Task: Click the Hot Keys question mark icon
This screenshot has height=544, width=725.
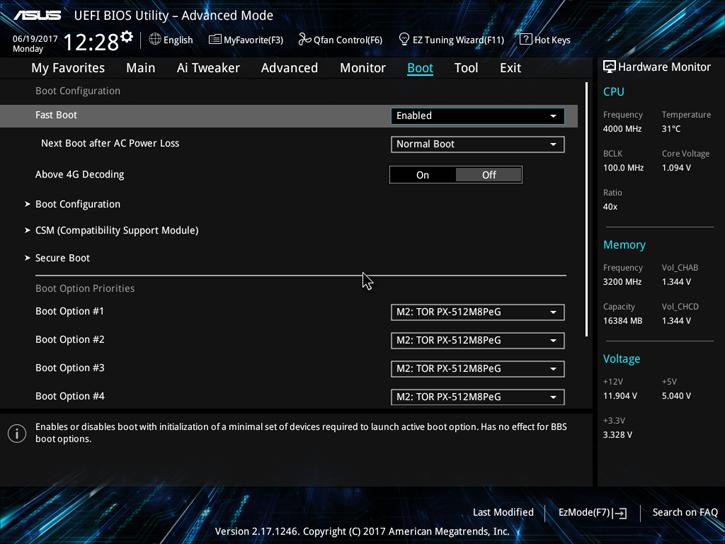Action: (525, 39)
